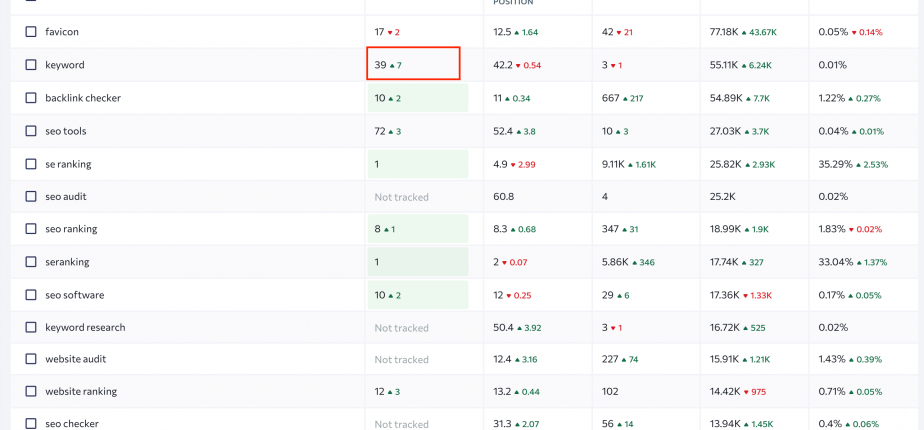Click position cell showing 39 for keyword
The width and height of the screenshot is (924, 430).
[413, 64]
